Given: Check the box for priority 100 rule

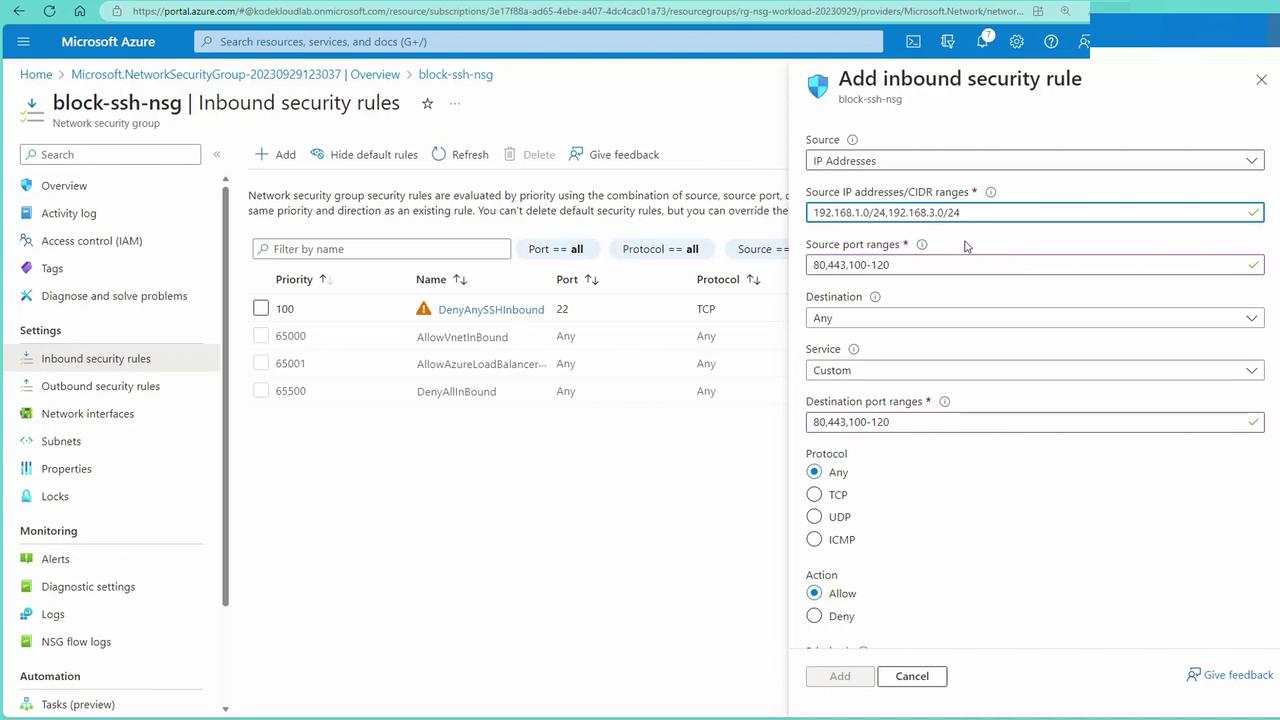Looking at the screenshot, I should pos(261,309).
